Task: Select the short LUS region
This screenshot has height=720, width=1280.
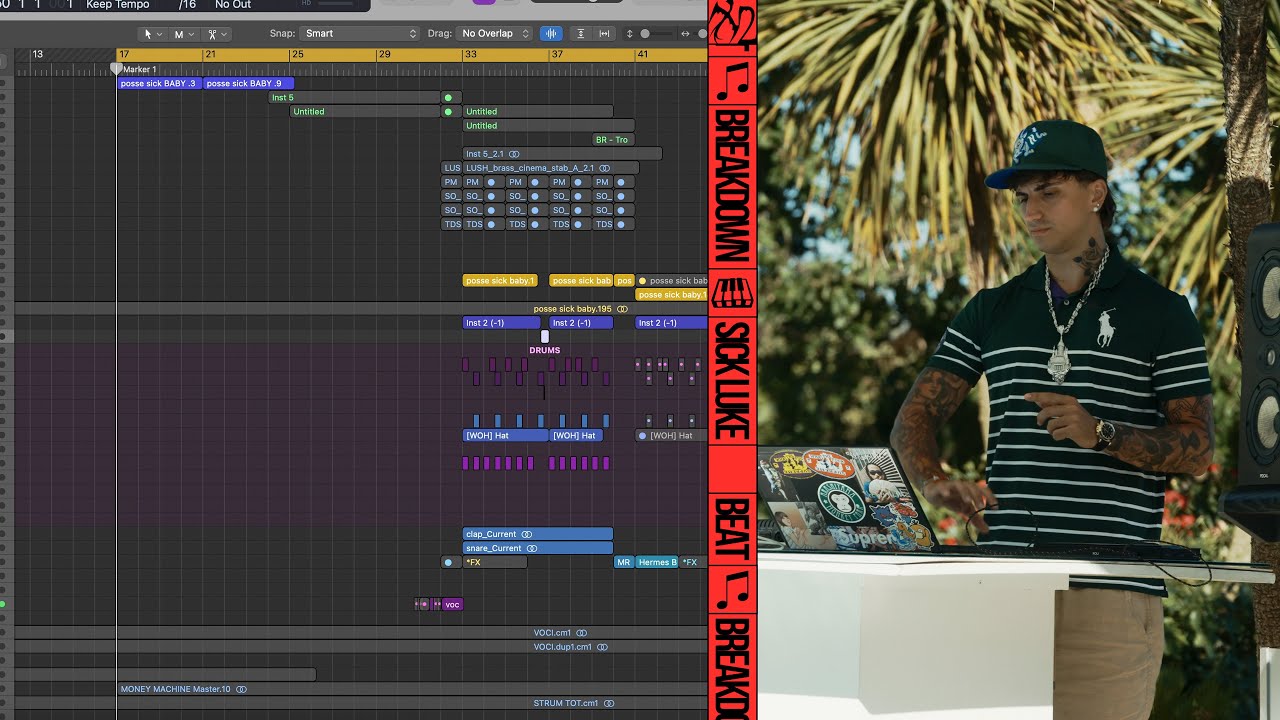Action: click(x=451, y=168)
